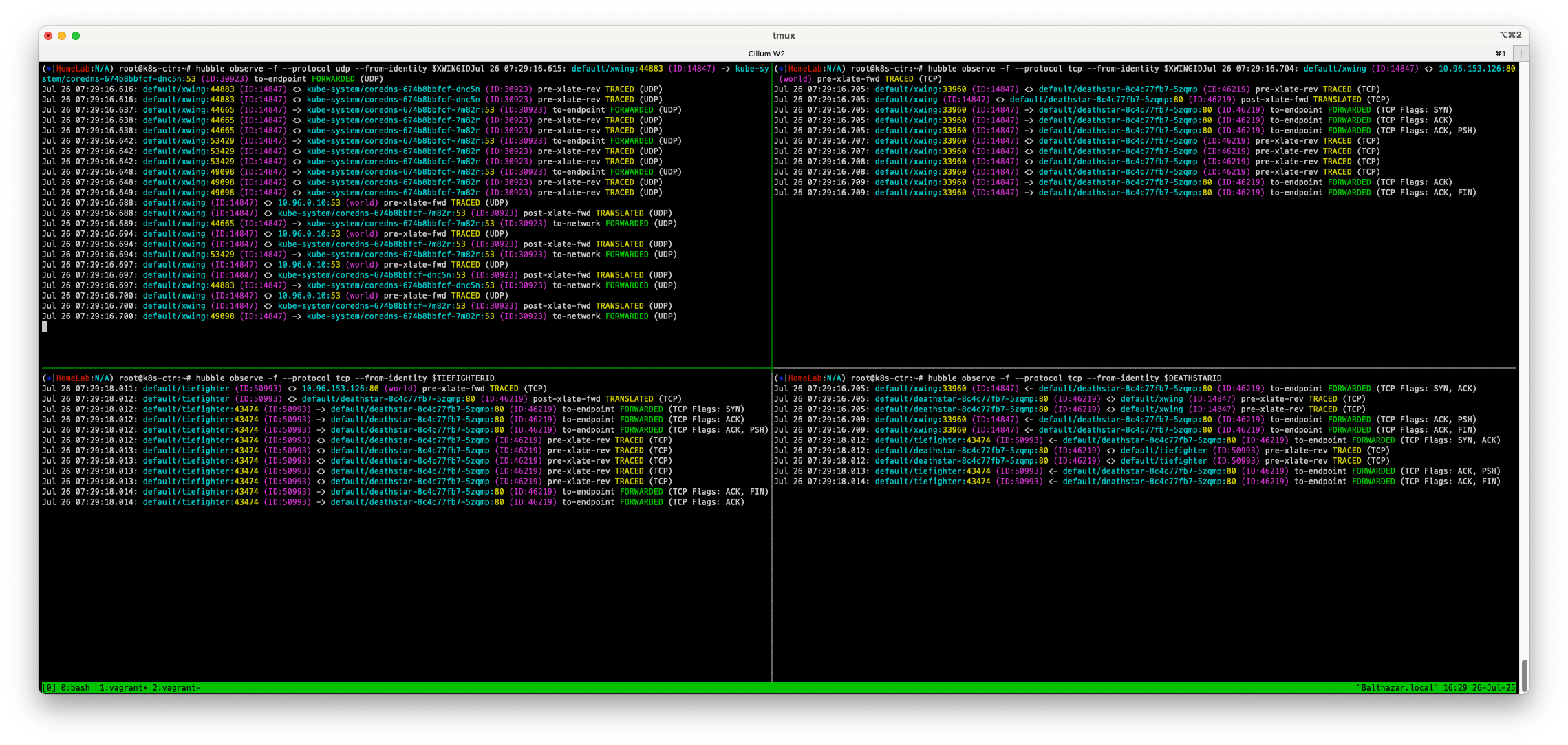Click the vertical scrollbar thumb at right edge
This screenshot has width=1568, height=745.
(1525, 676)
